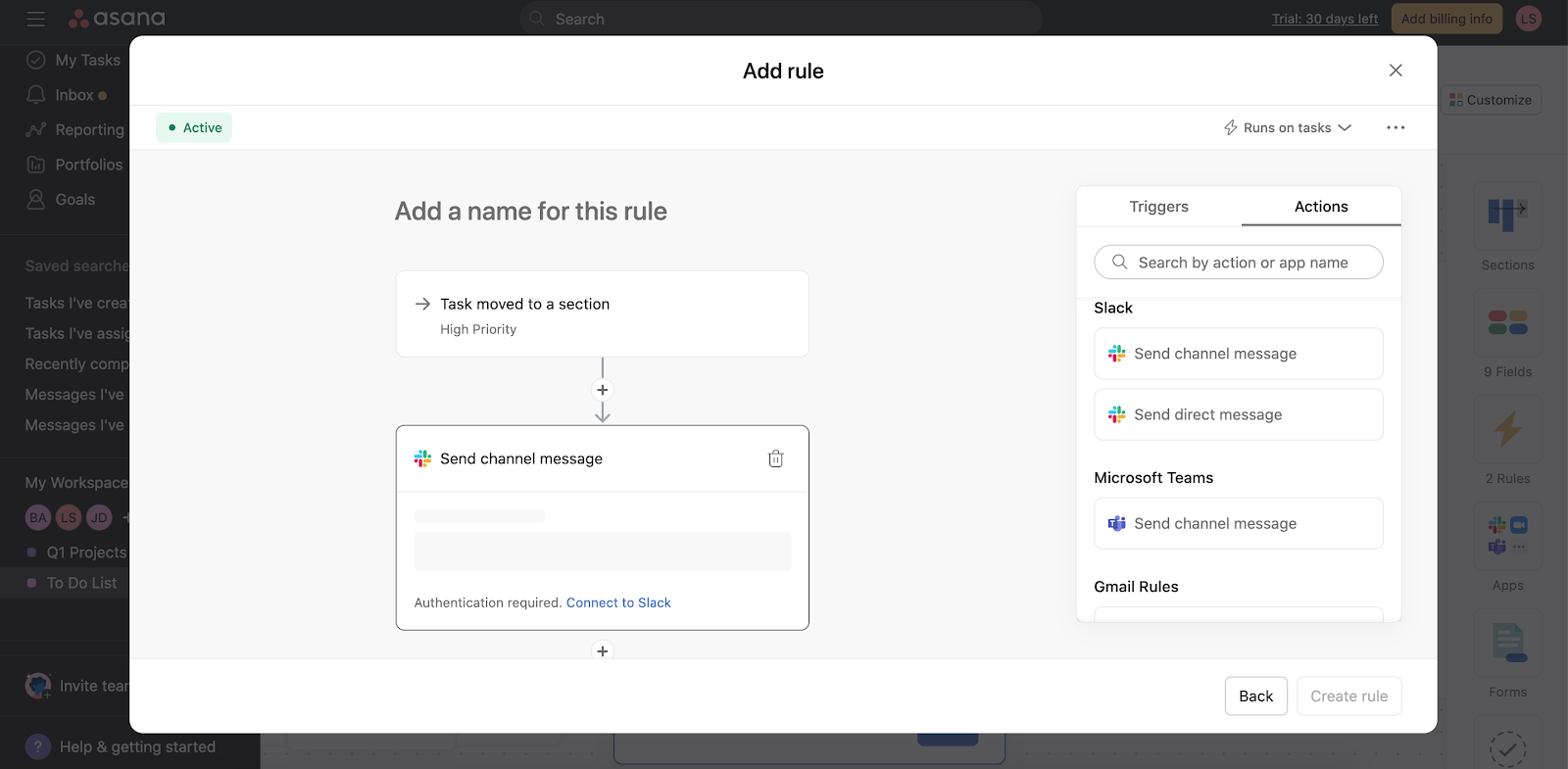Toggle the hamburger sidebar menu
The width and height of the screenshot is (1568, 769).
point(36,19)
